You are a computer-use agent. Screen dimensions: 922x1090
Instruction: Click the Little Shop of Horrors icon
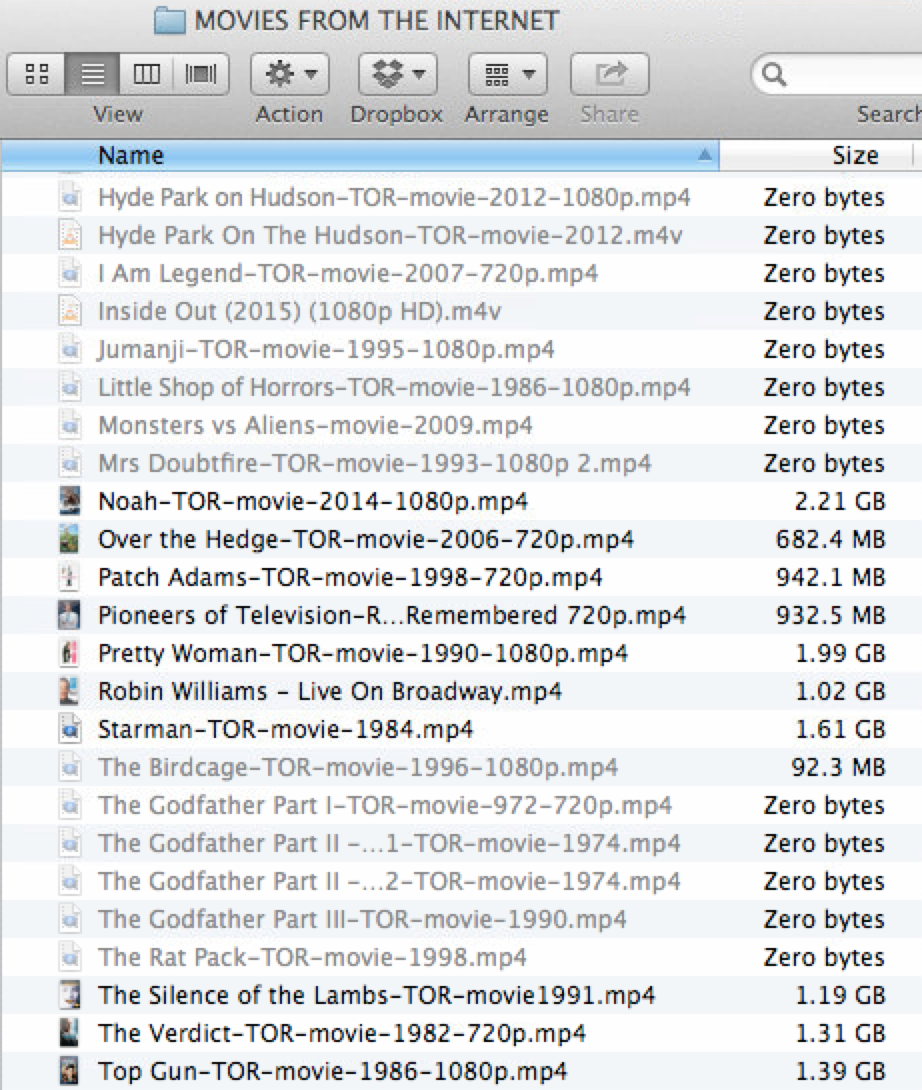(x=70, y=387)
